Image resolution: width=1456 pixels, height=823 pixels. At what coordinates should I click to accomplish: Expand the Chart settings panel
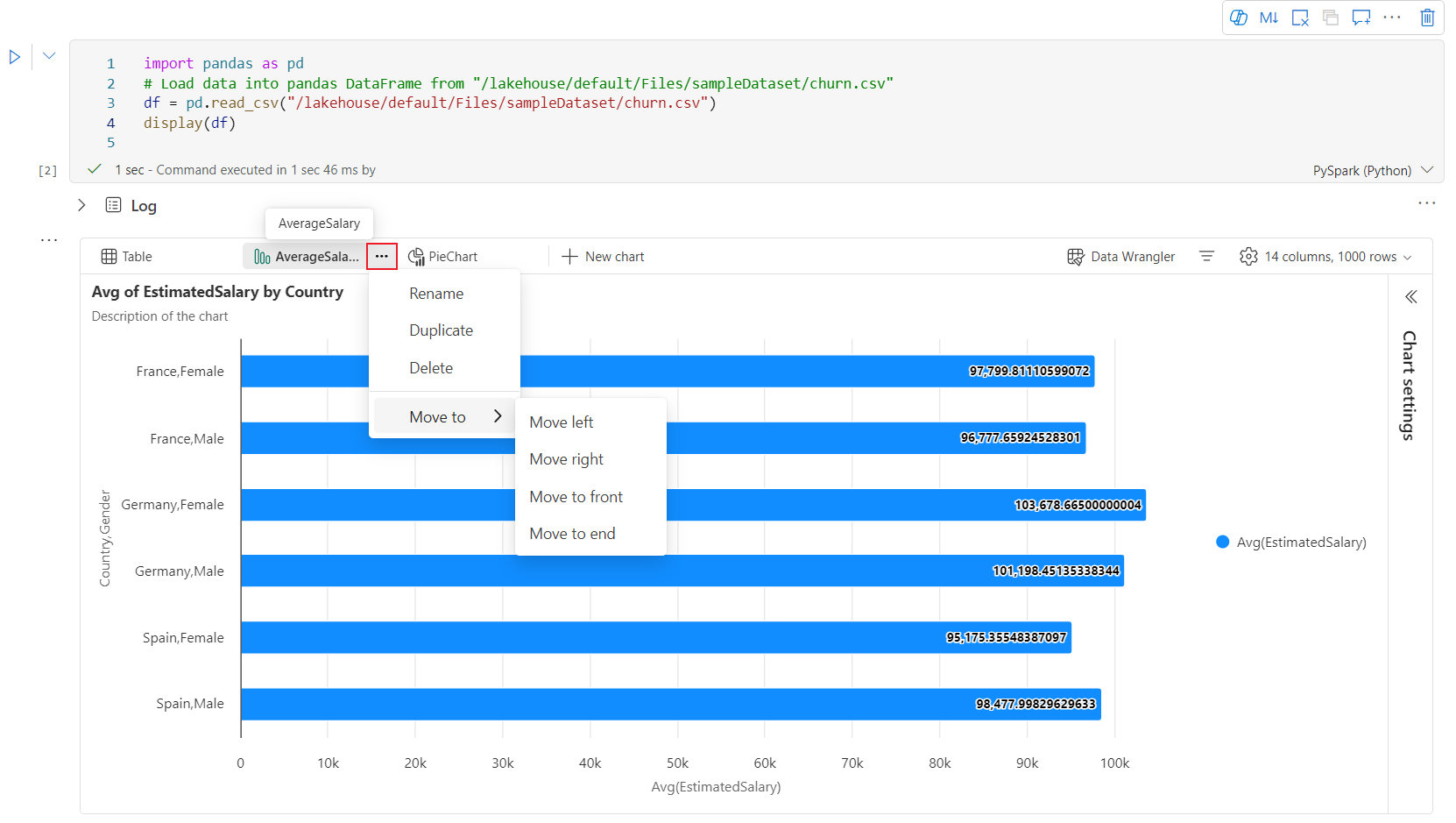[x=1410, y=297]
